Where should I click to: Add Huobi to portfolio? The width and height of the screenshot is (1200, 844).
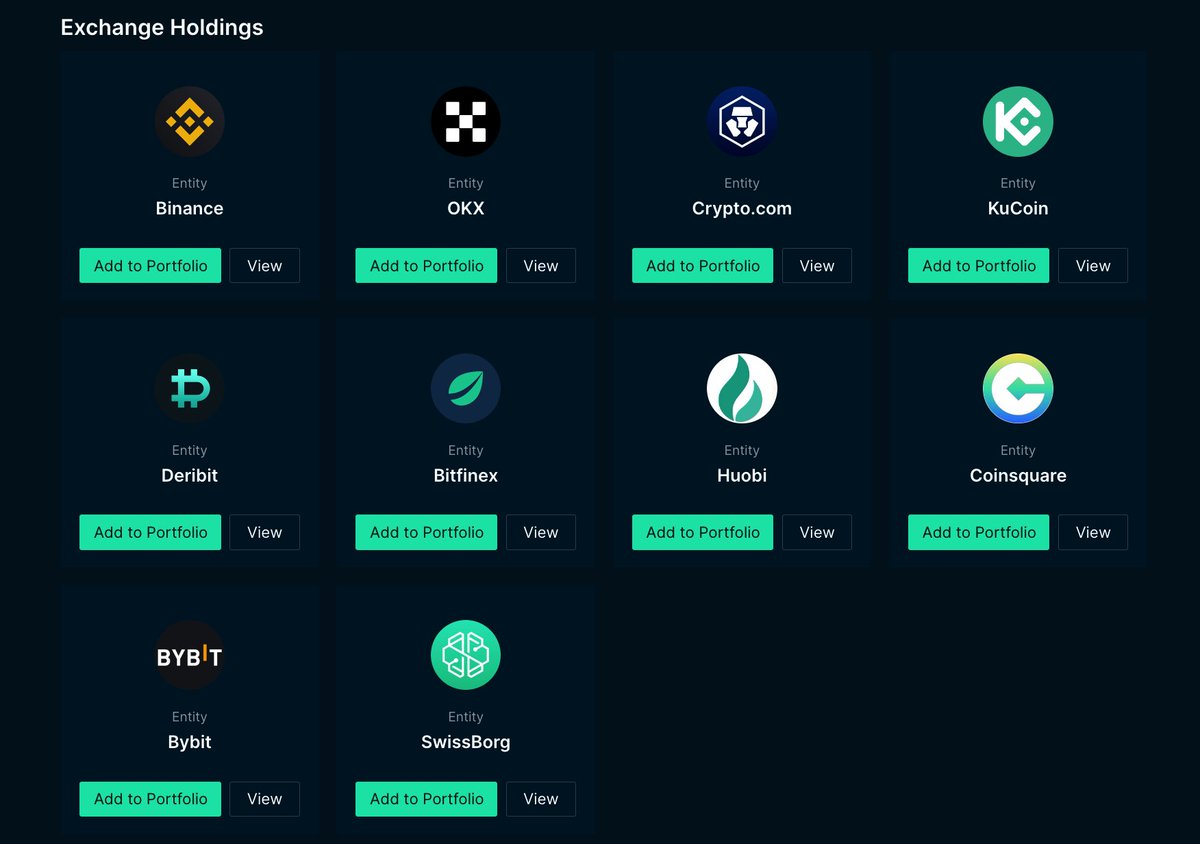(x=702, y=532)
